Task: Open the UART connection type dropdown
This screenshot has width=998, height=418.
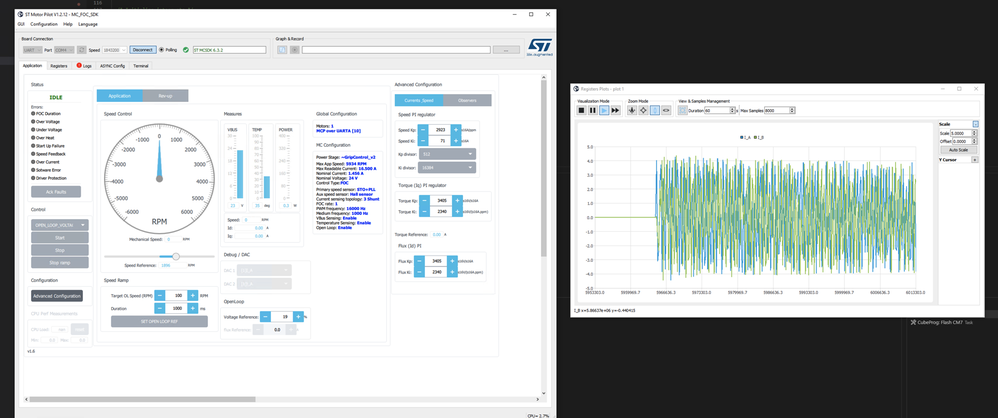Action: coord(32,50)
